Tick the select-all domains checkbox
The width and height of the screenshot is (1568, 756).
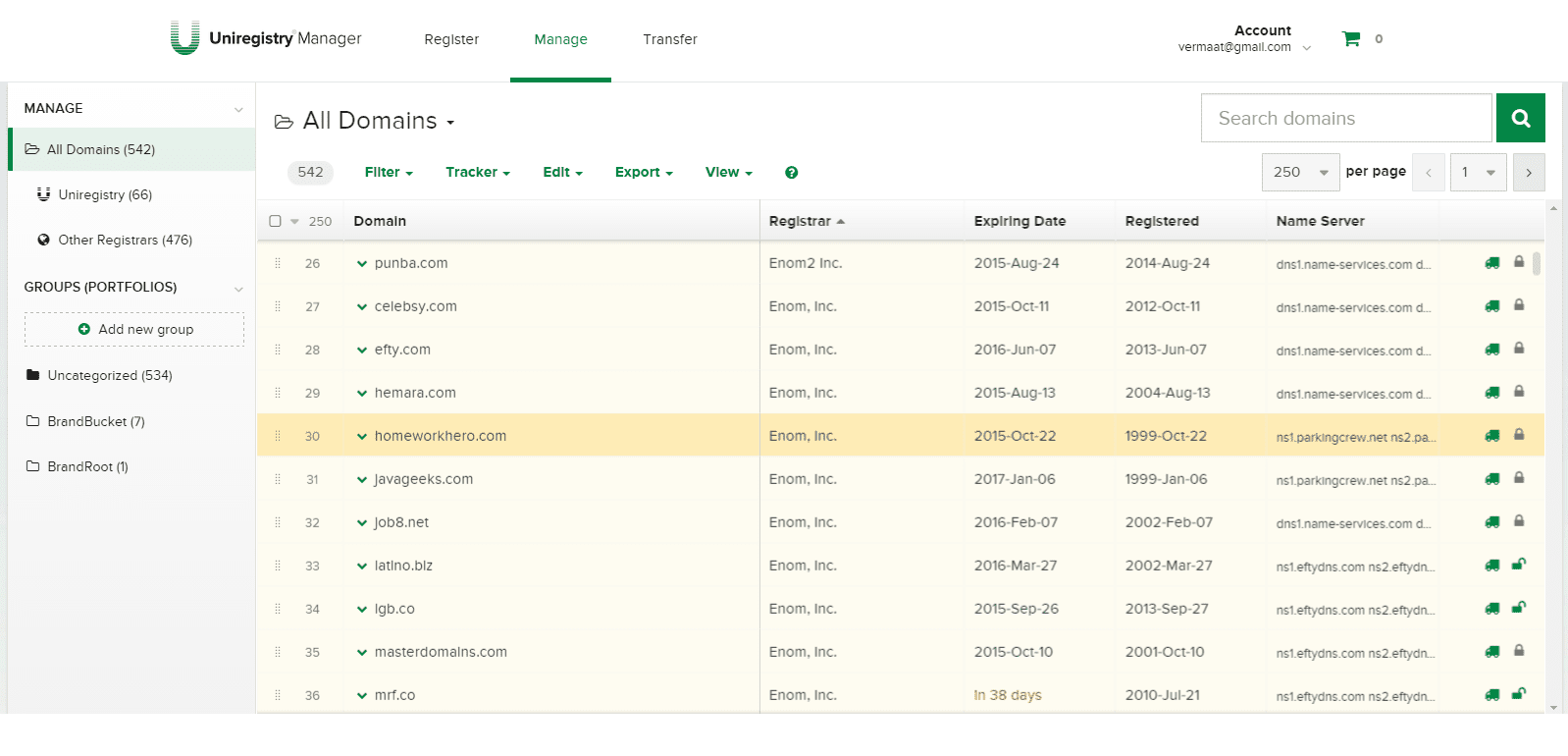276,221
